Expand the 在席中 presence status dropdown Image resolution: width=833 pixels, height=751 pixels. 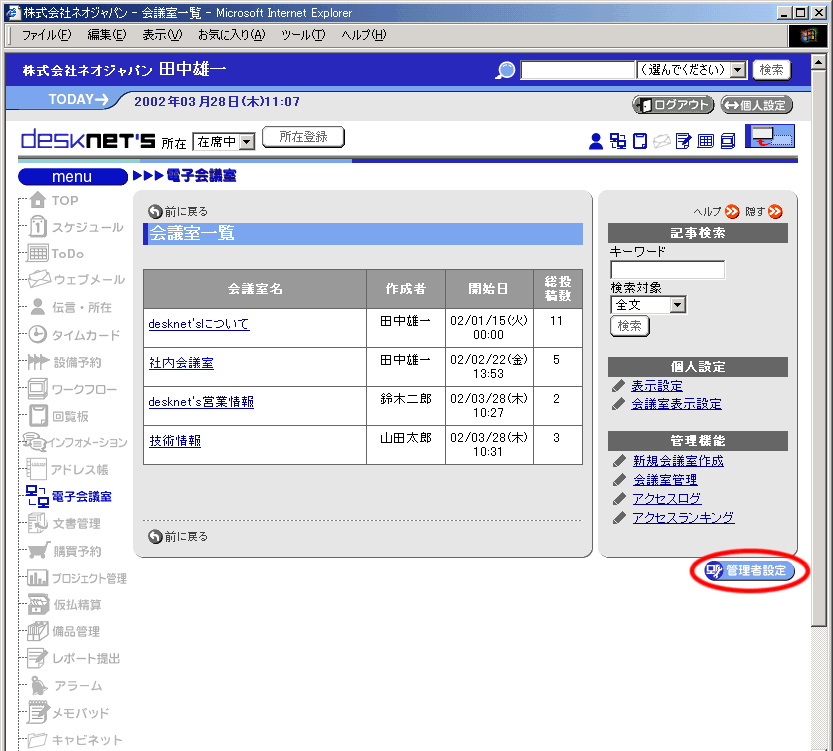[x=247, y=142]
